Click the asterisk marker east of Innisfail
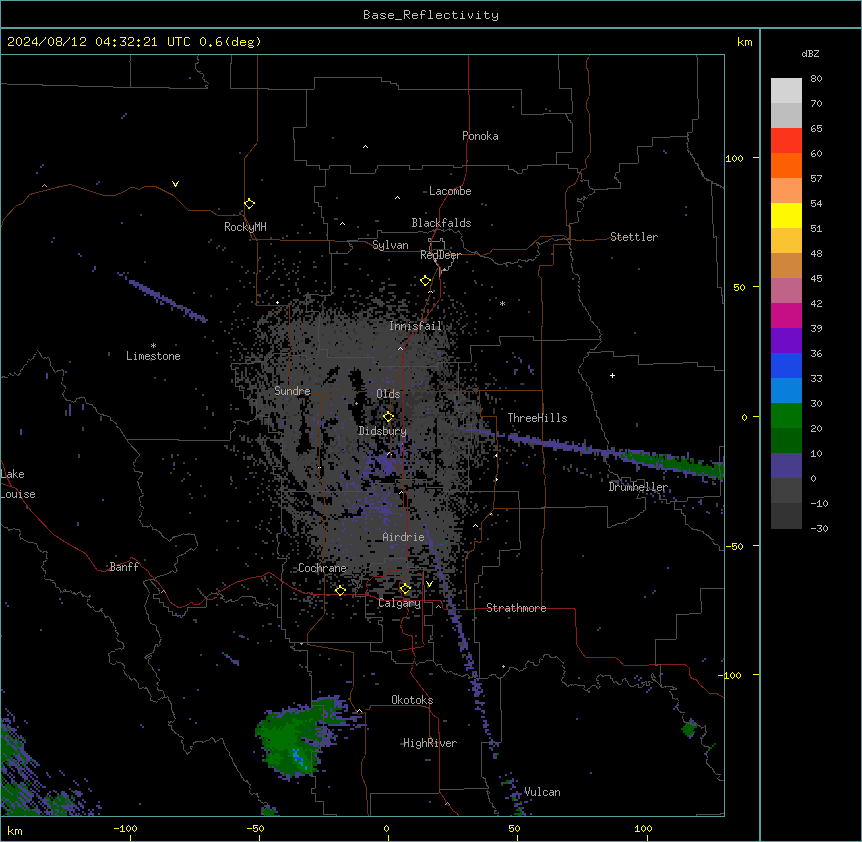The width and height of the screenshot is (862, 842). click(x=502, y=303)
